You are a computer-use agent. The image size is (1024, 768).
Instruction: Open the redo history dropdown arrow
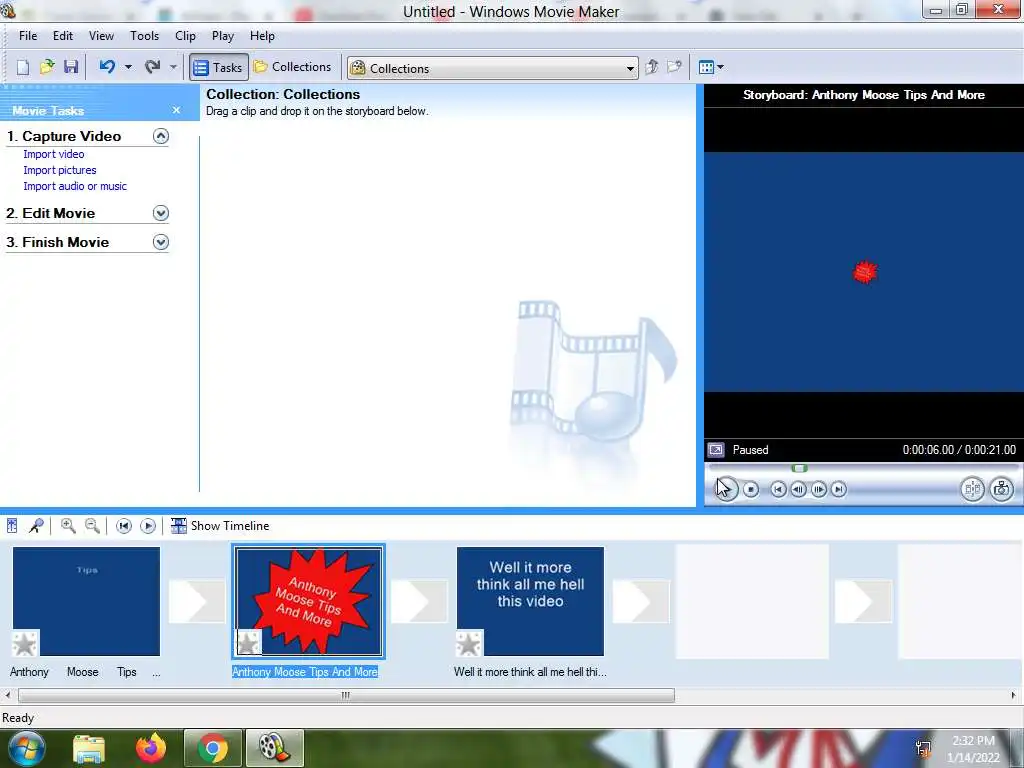pyautogui.click(x=173, y=67)
